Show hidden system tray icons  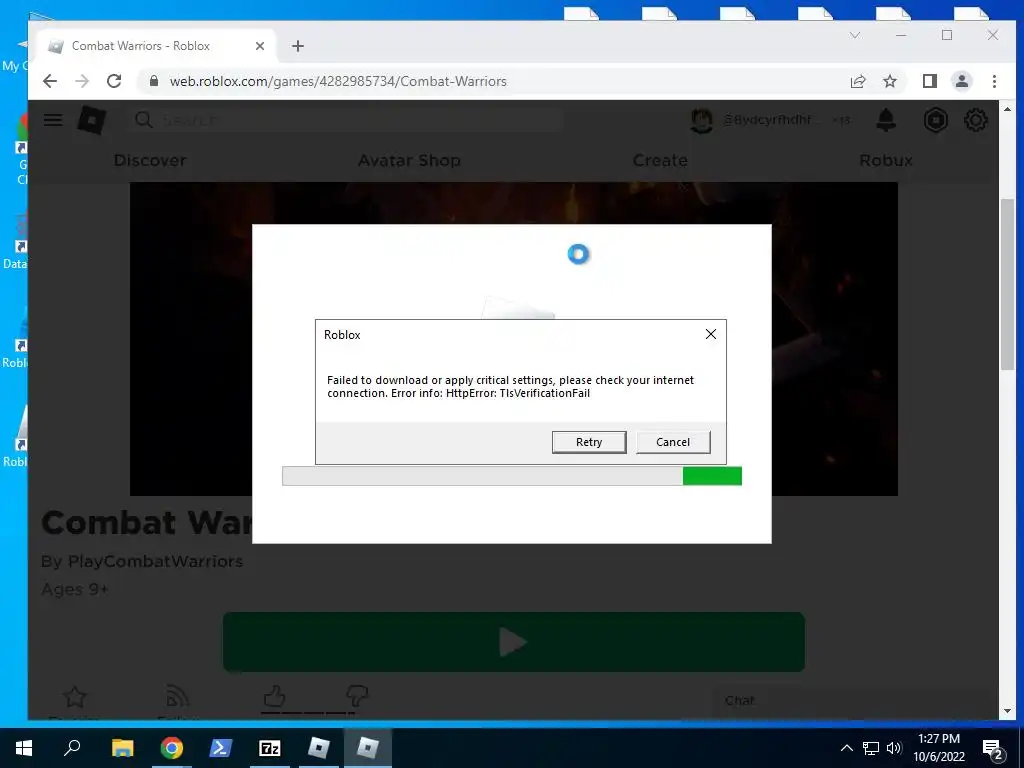coord(846,748)
